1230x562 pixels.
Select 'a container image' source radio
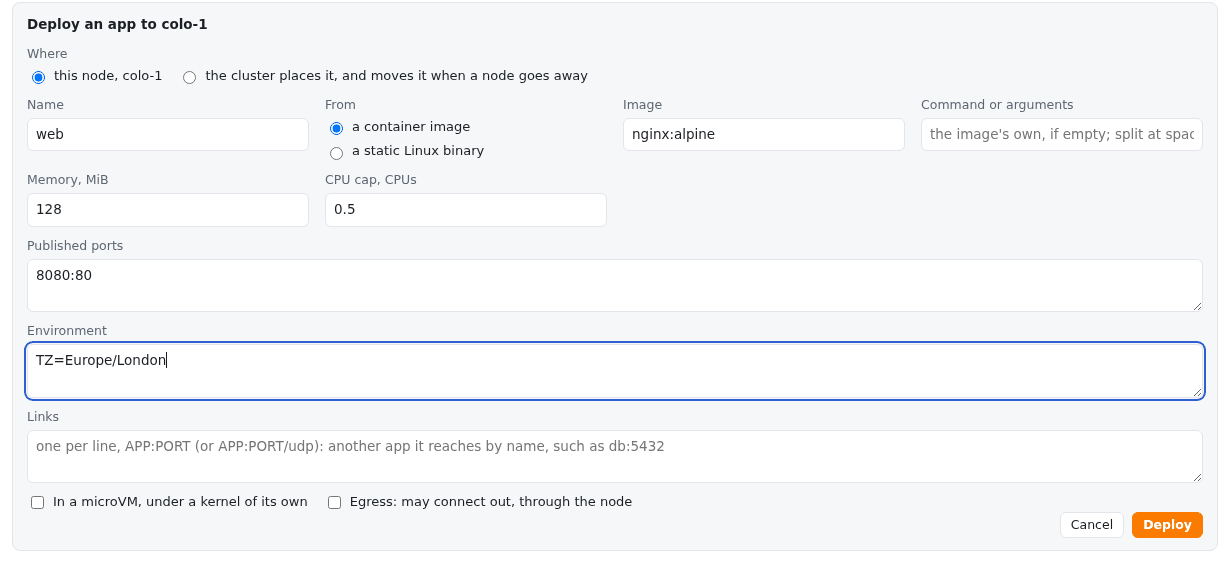click(336, 128)
